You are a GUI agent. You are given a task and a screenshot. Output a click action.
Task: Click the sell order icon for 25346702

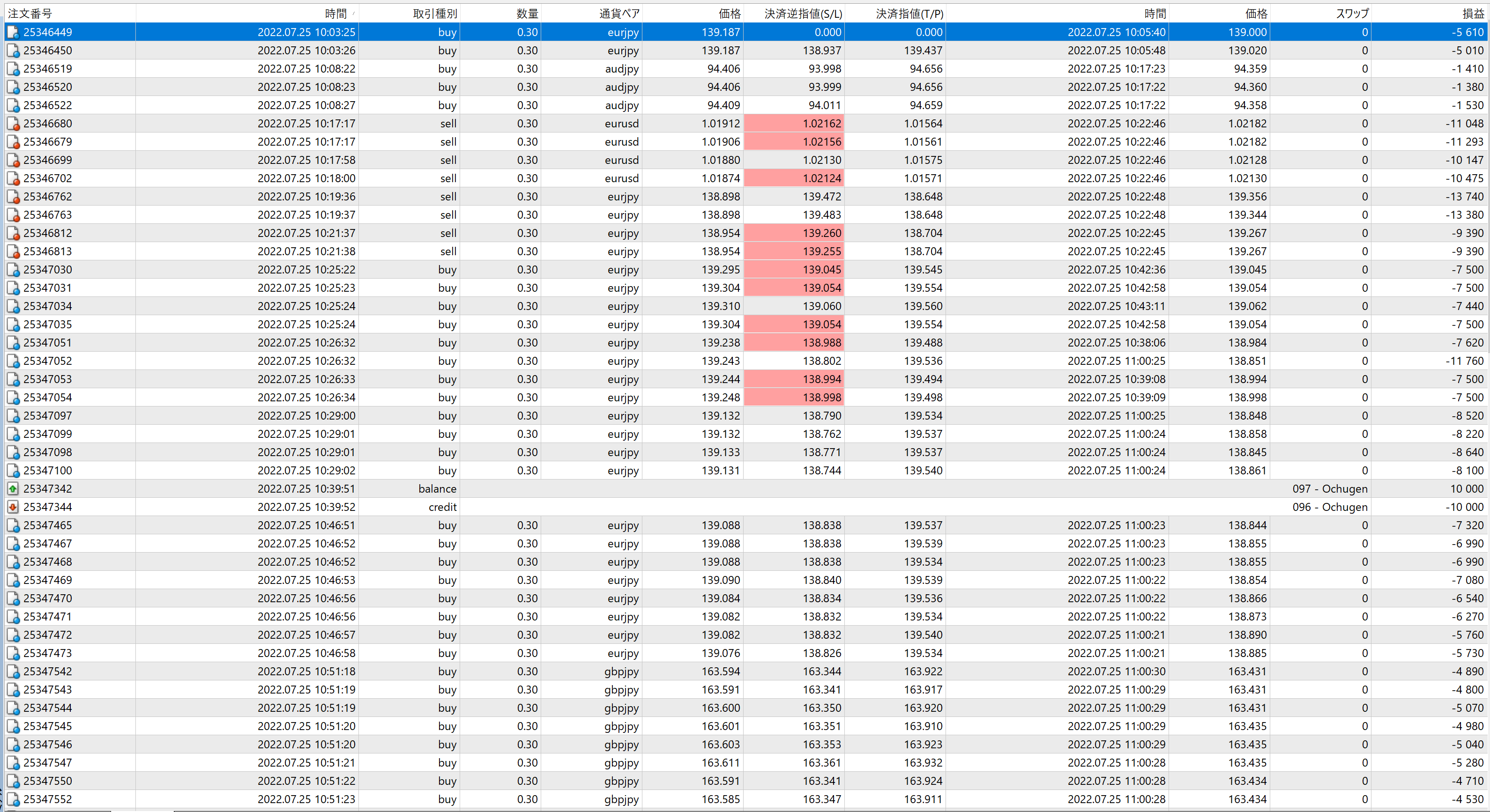[13, 178]
